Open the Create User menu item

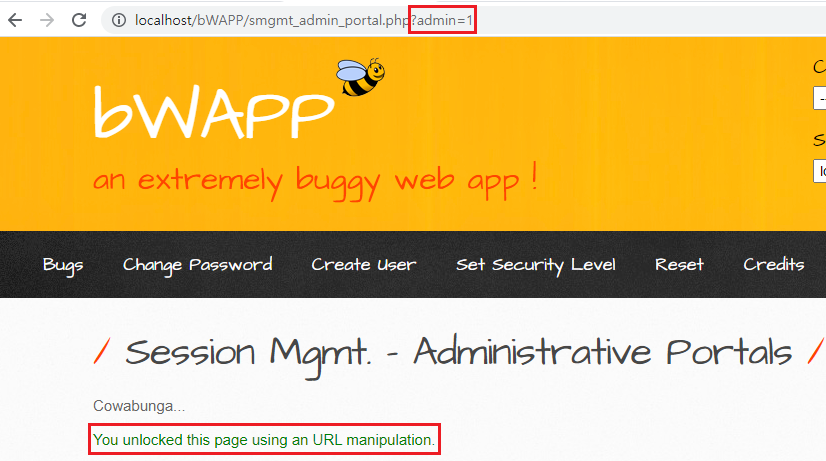pos(363,264)
